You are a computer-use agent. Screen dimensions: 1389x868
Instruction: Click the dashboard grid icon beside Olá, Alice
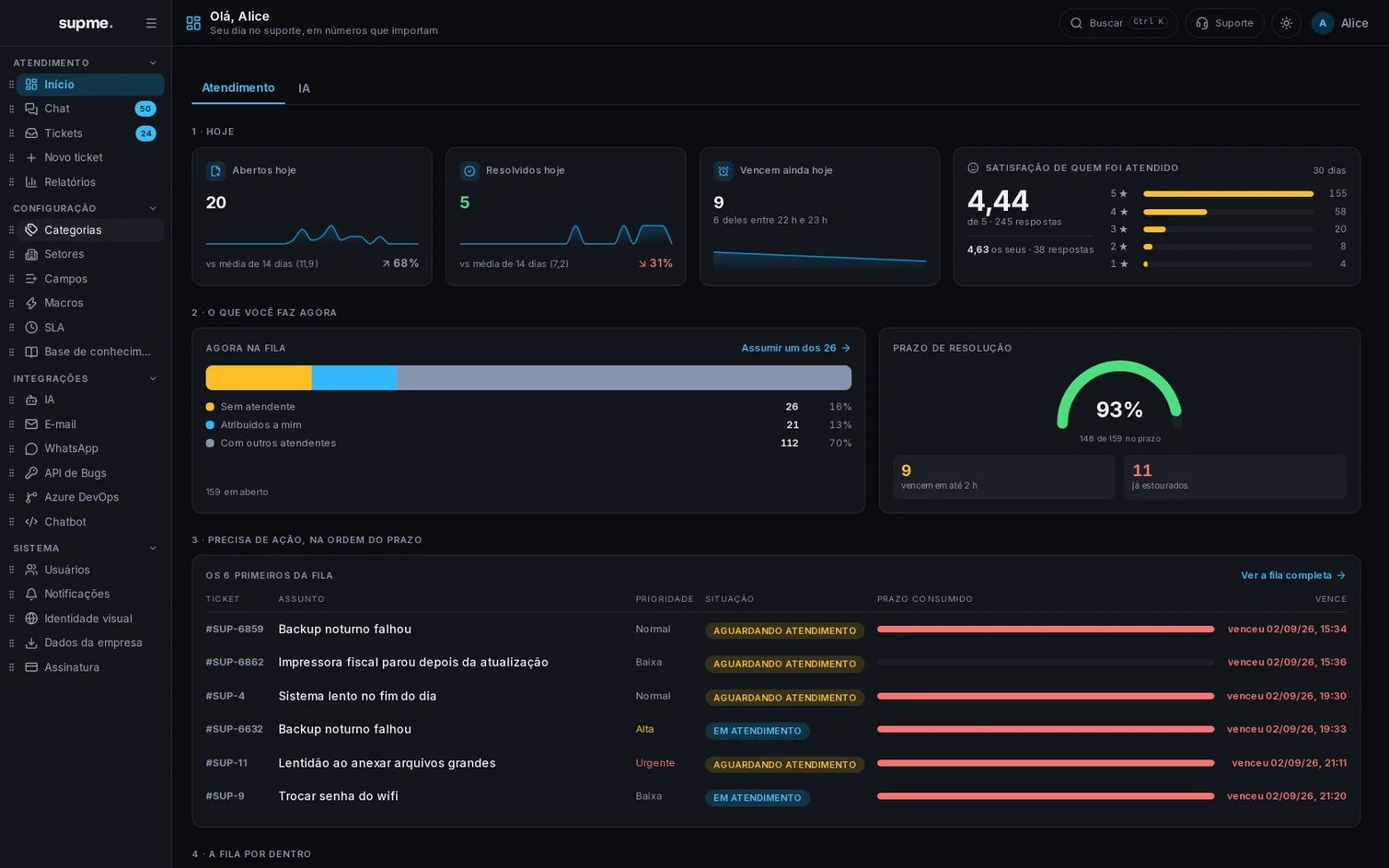[x=193, y=23]
